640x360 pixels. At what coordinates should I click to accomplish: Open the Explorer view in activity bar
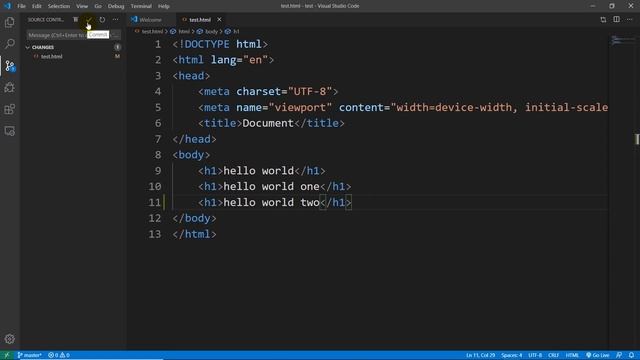click(9, 22)
